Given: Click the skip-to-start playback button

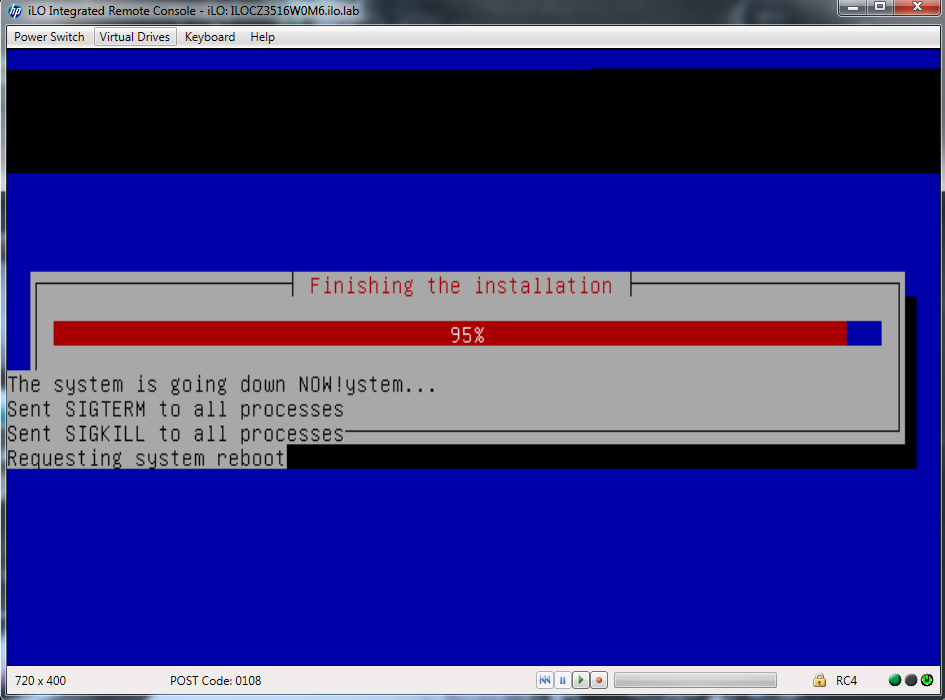Looking at the screenshot, I should point(545,680).
